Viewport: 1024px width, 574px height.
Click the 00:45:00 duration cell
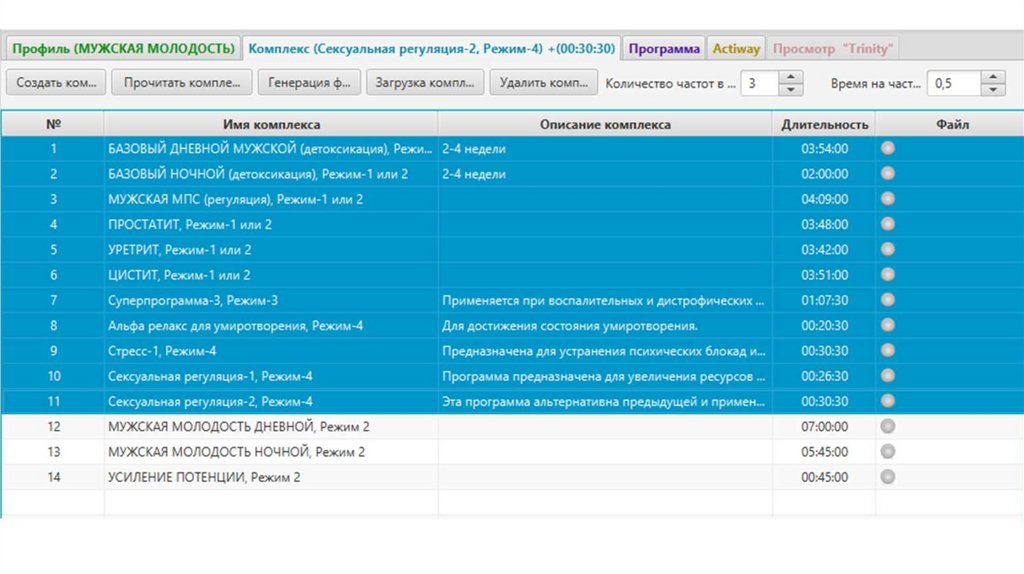click(x=824, y=477)
